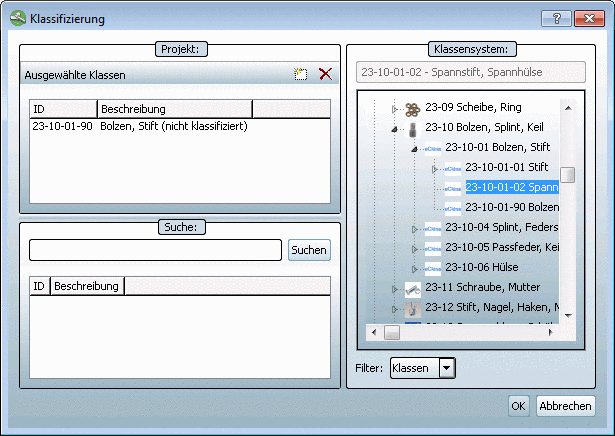Select tree item 23-10-01 Bolzen, Stift

[x=498, y=147]
